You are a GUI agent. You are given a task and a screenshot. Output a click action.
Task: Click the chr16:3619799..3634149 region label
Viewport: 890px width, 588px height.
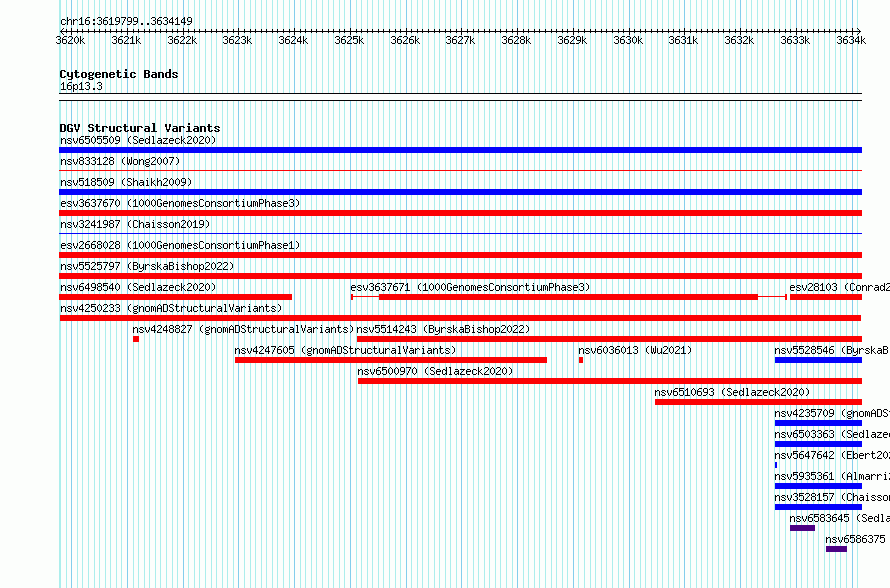tap(126, 22)
